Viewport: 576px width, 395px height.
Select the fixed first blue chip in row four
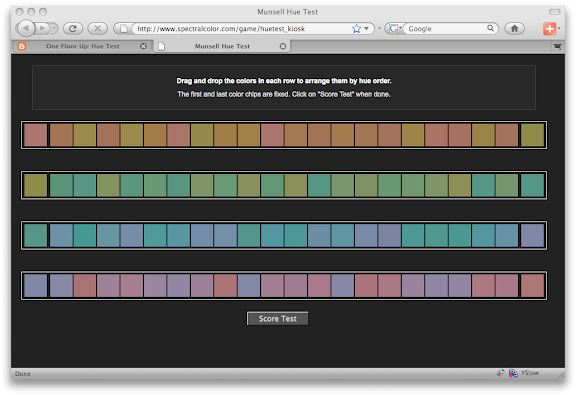(36, 286)
